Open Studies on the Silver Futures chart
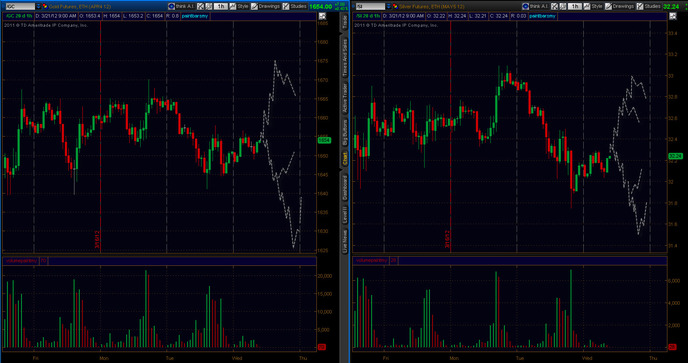Viewport: 688px width, 363px height. click(x=649, y=6)
